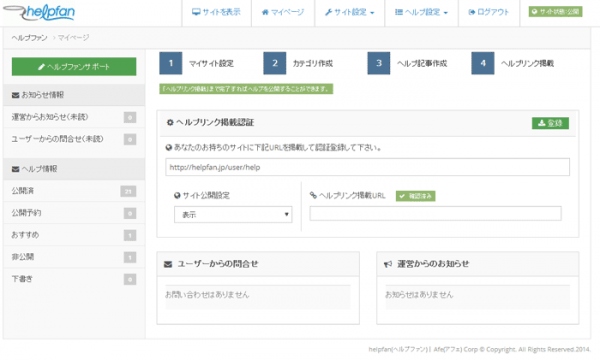Screen dimensions: 600x360
Task: Click the green サイト状態:公開 badge
Action: pyautogui.click(x=555, y=11)
